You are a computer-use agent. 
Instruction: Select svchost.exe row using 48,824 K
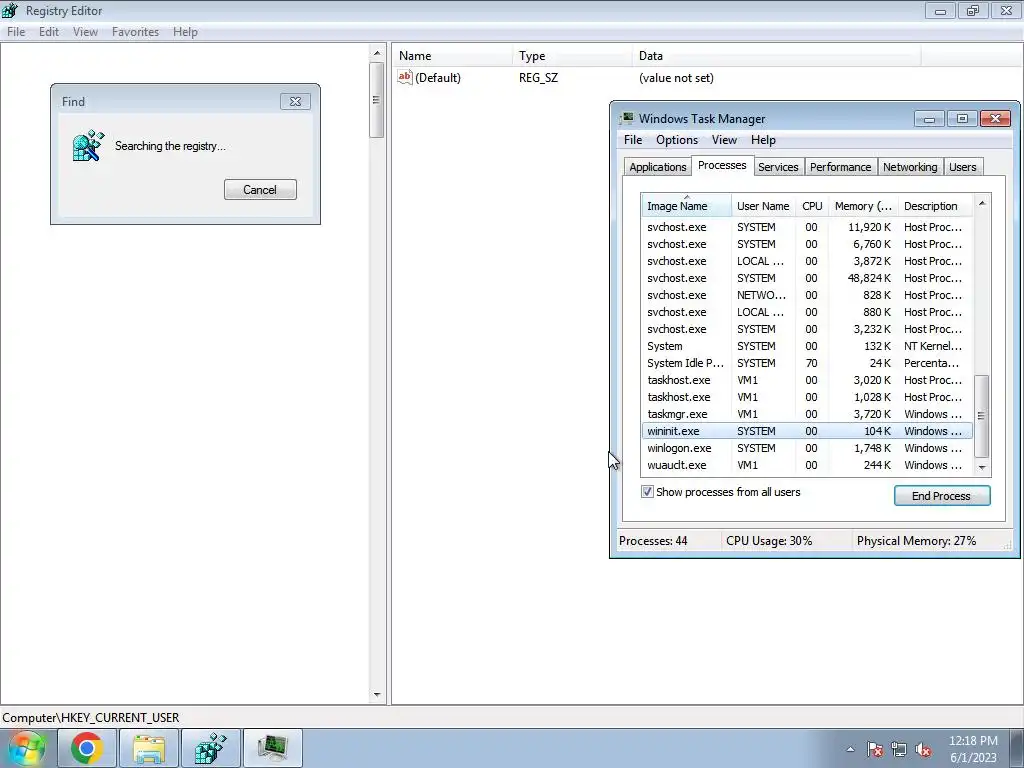click(x=807, y=278)
